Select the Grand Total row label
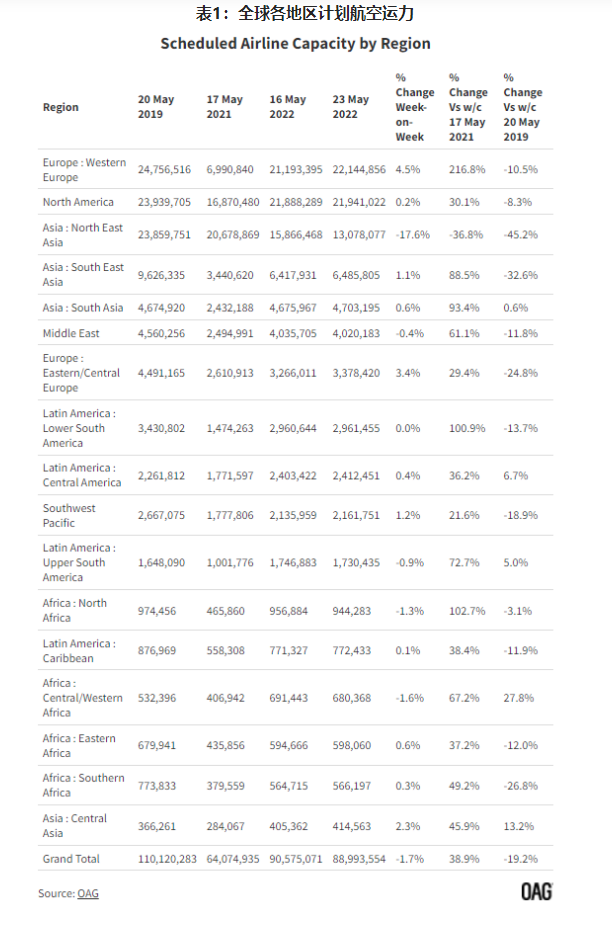 (x=71, y=859)
